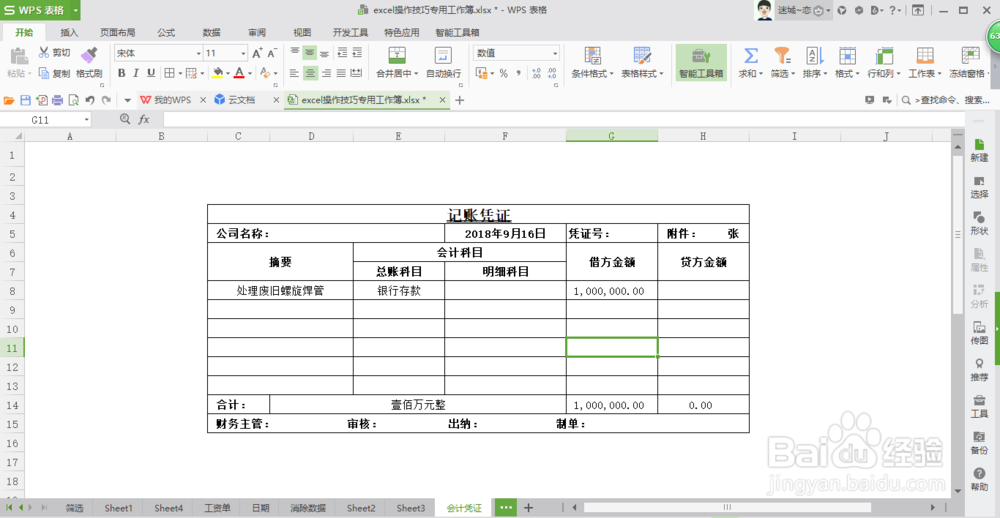Image resolution: width=1000 pixels, height=518 pixels.
Task: Click the Copy (复制) icon
Action: [44, 73]
